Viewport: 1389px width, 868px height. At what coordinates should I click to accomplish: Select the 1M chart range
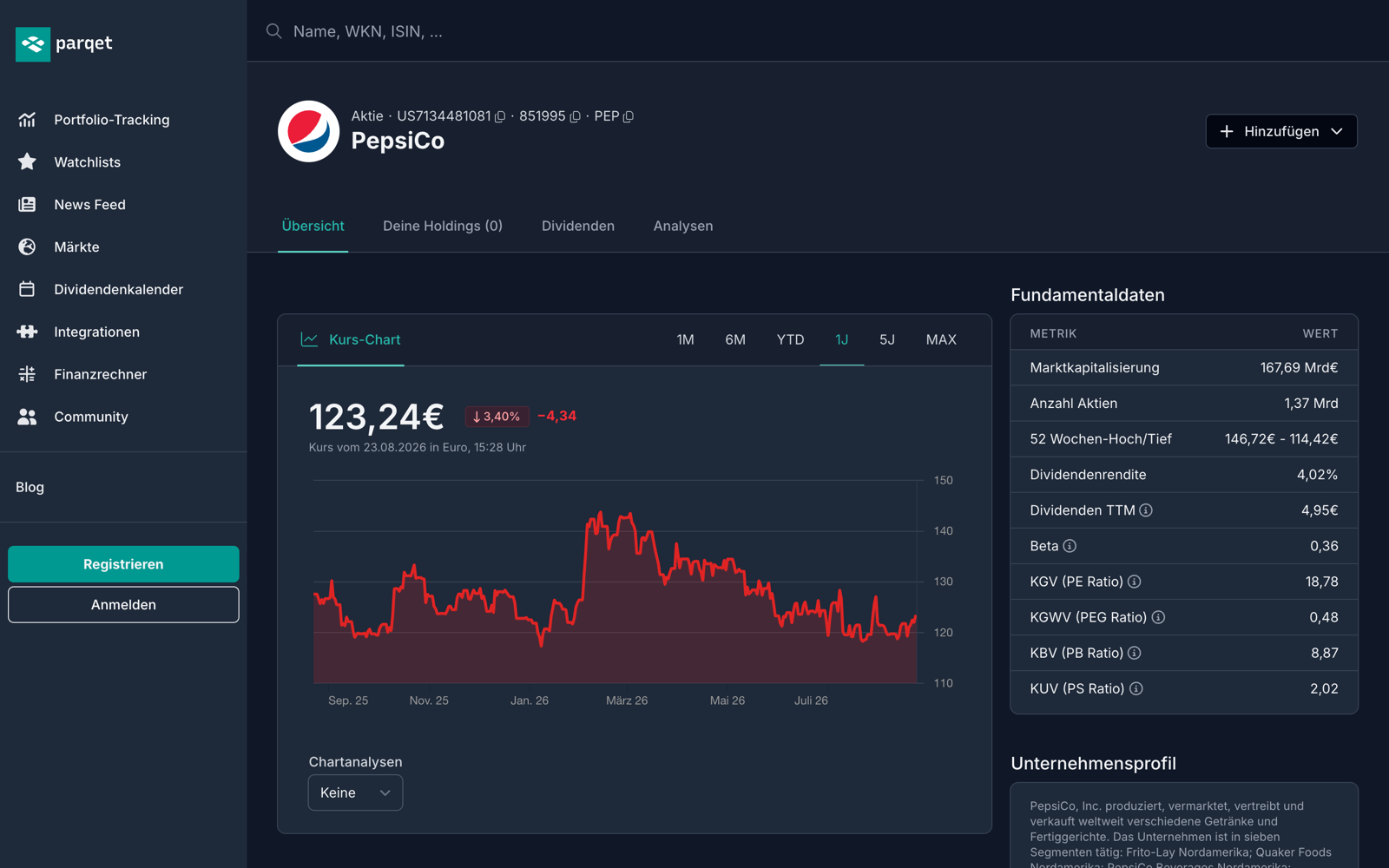(686, 339)
